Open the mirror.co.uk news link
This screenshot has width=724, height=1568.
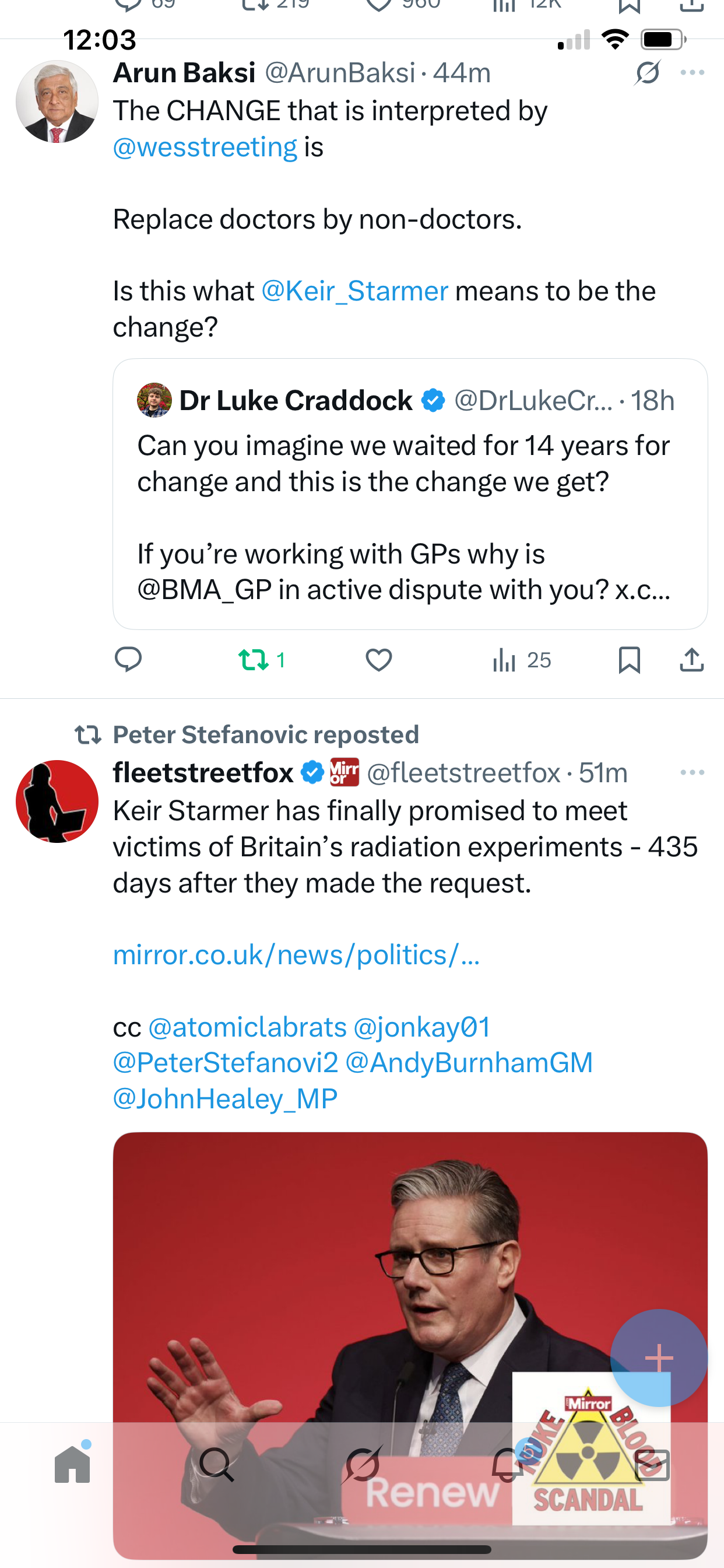coord(296,955)
